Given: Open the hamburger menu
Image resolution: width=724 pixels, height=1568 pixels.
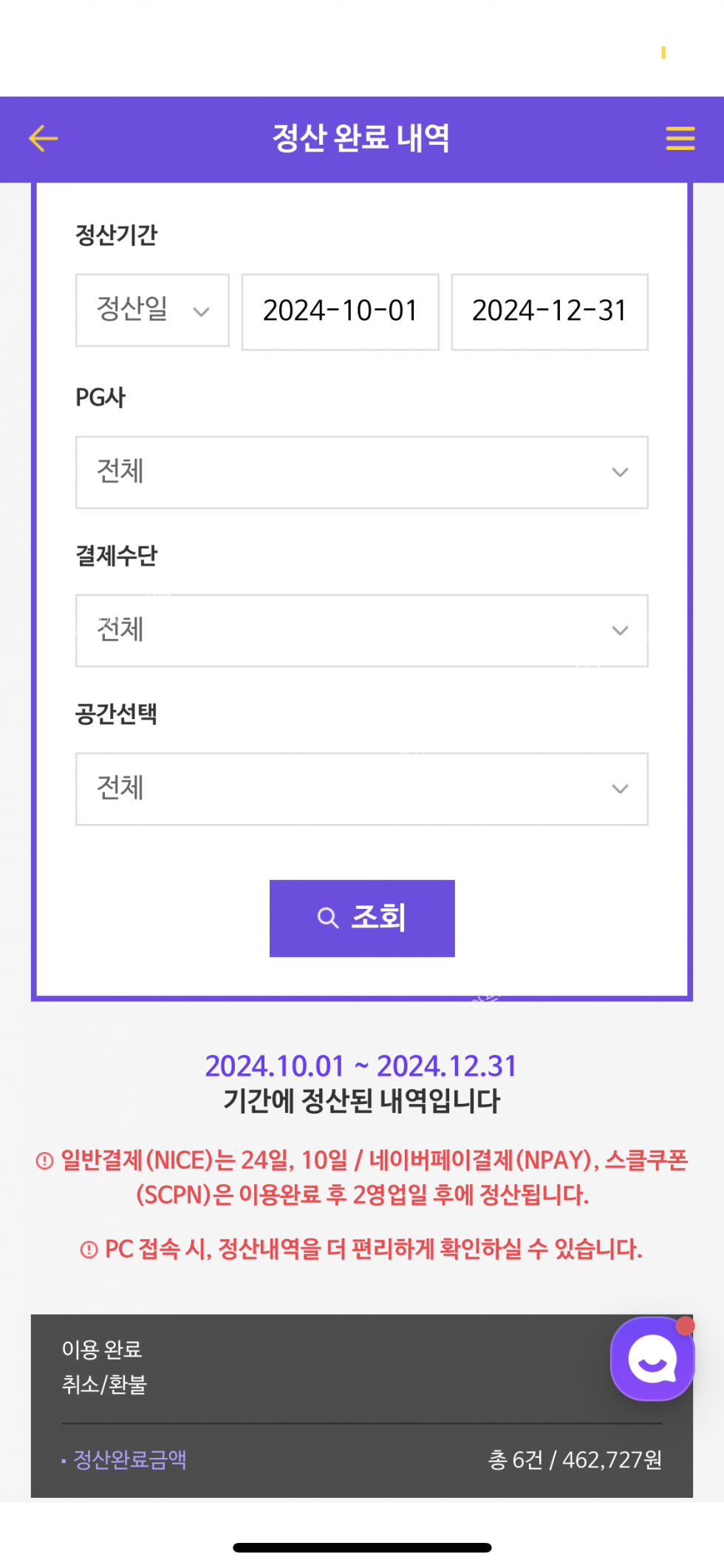Looking at the screenshot, I should pos(680,138).
